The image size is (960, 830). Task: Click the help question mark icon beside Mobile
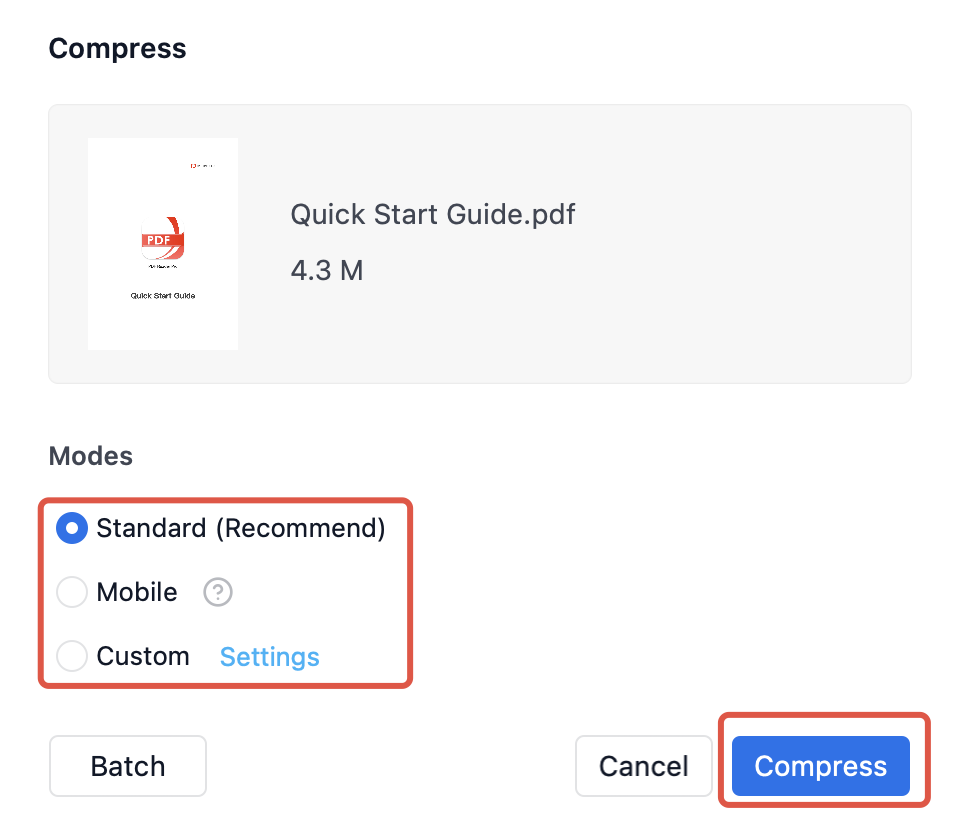(218, 593)
